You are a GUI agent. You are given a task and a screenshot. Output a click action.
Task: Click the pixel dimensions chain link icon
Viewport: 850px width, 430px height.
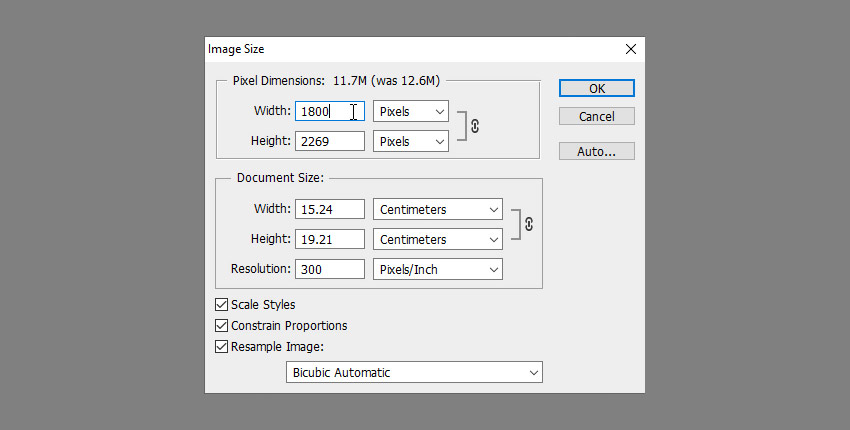(475, 126)
